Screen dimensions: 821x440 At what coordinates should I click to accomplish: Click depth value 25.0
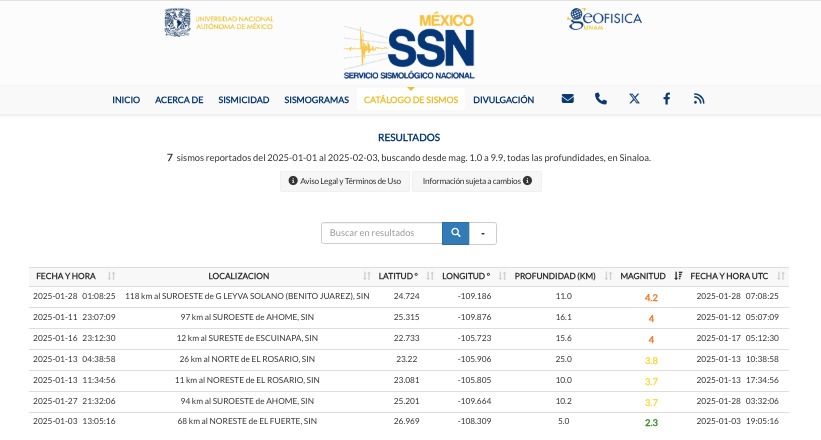pyautogui.click(x=563, y=359)
